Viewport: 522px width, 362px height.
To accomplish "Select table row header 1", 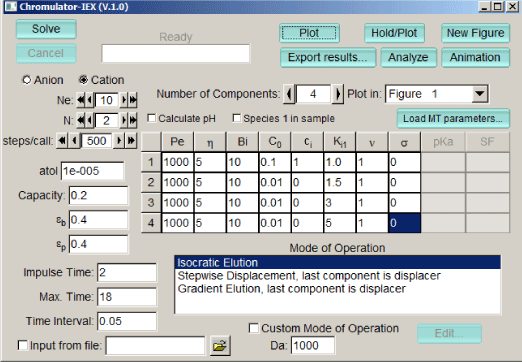I will pyautogui.click(x=151, y=162).
